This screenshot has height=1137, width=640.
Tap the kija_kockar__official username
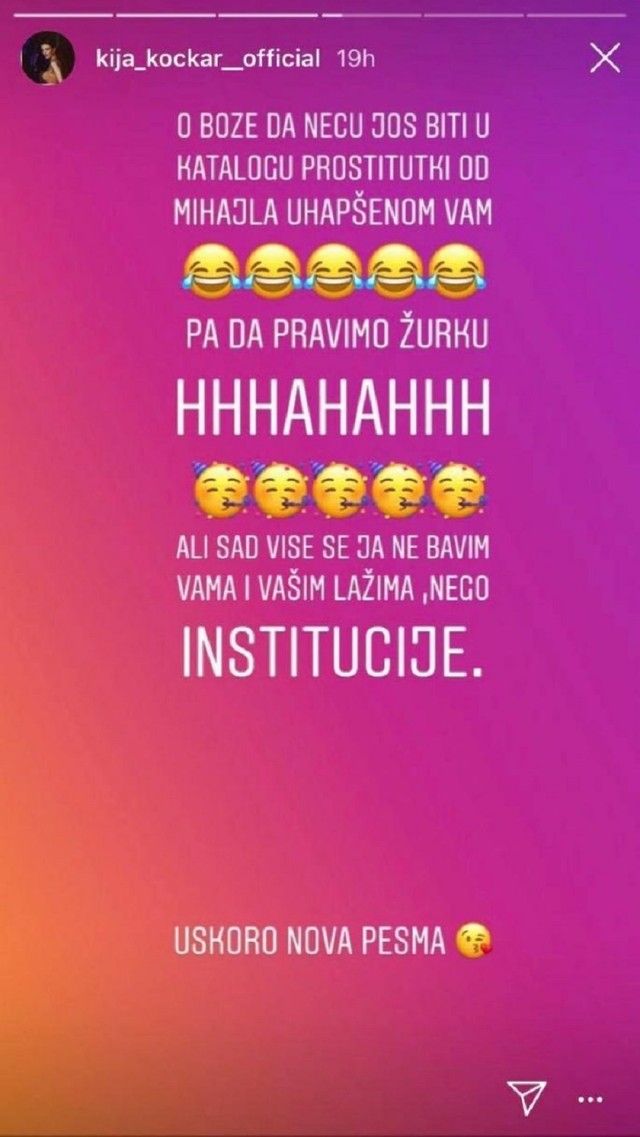coord(208,59)
